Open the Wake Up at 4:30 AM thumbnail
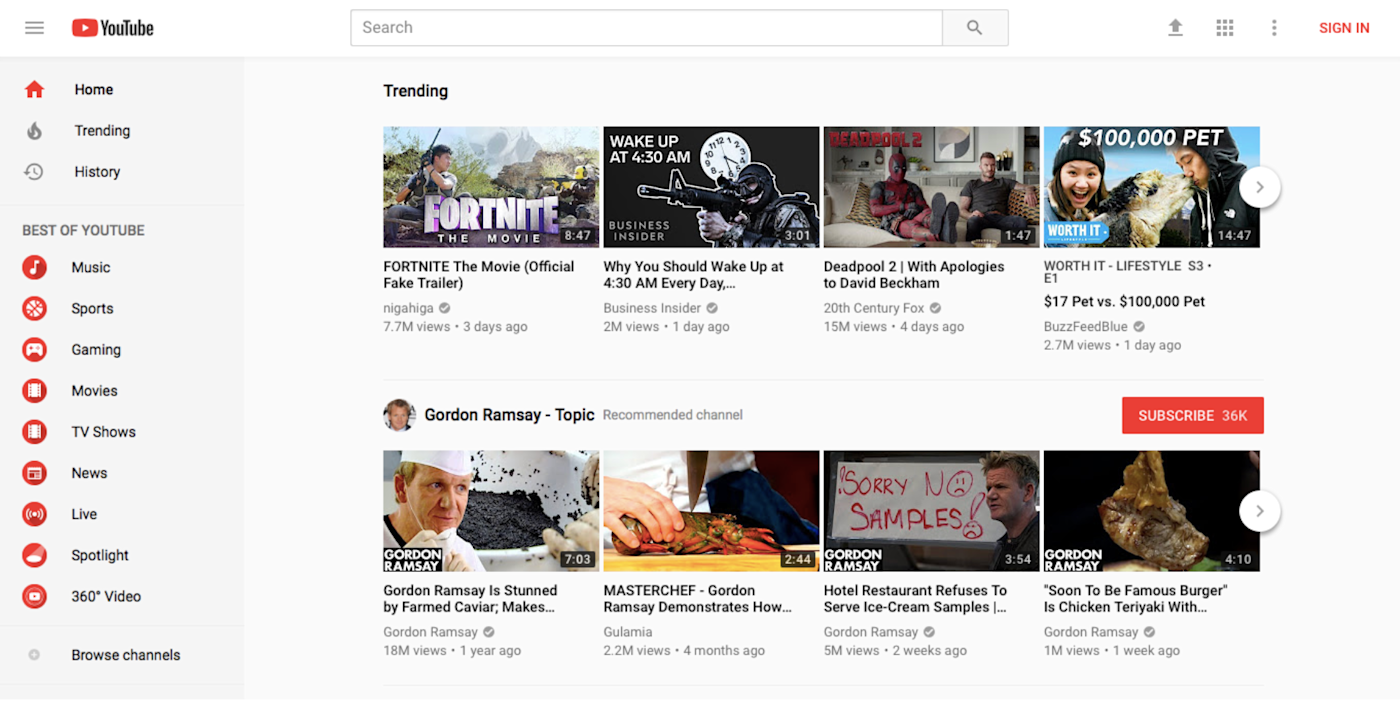This screenshot has height=701, width=1400. point(711,187)
